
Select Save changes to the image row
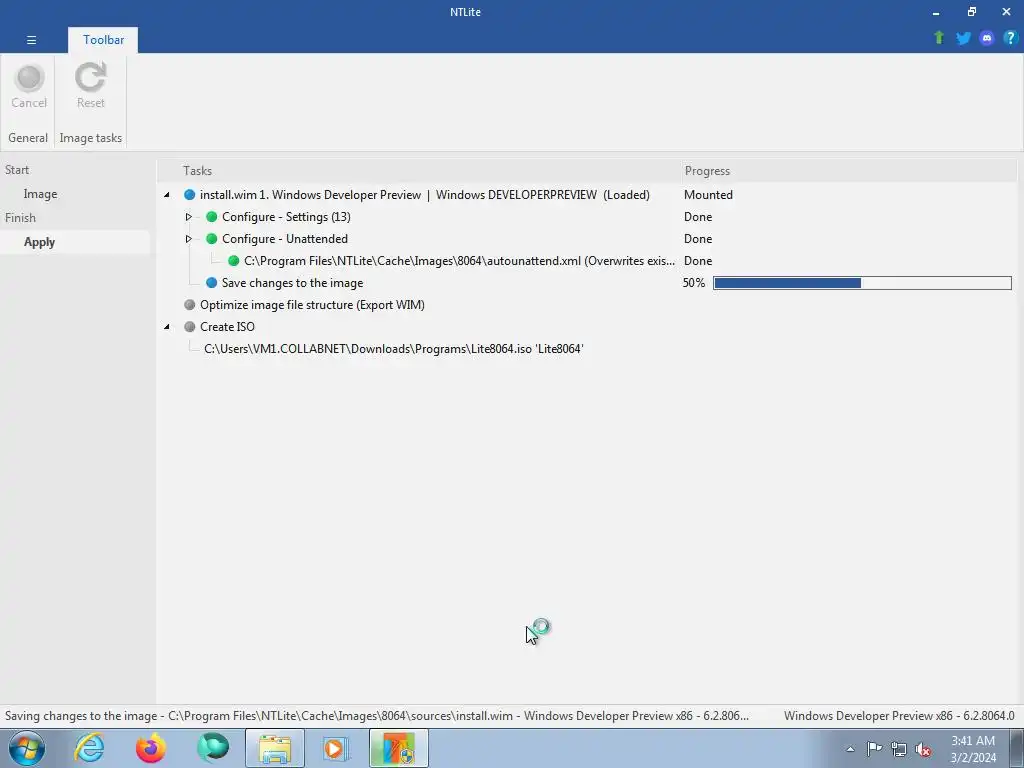coord(292,283)
